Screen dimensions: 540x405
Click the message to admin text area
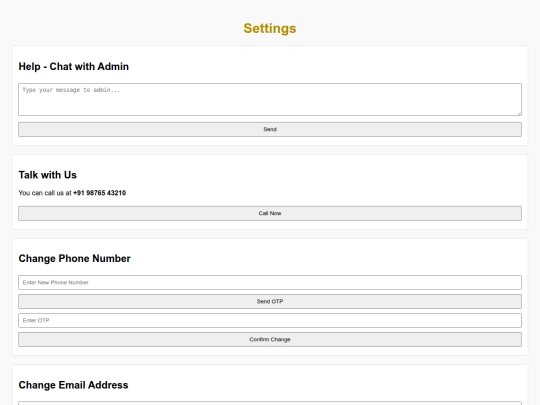coord(270,99)
